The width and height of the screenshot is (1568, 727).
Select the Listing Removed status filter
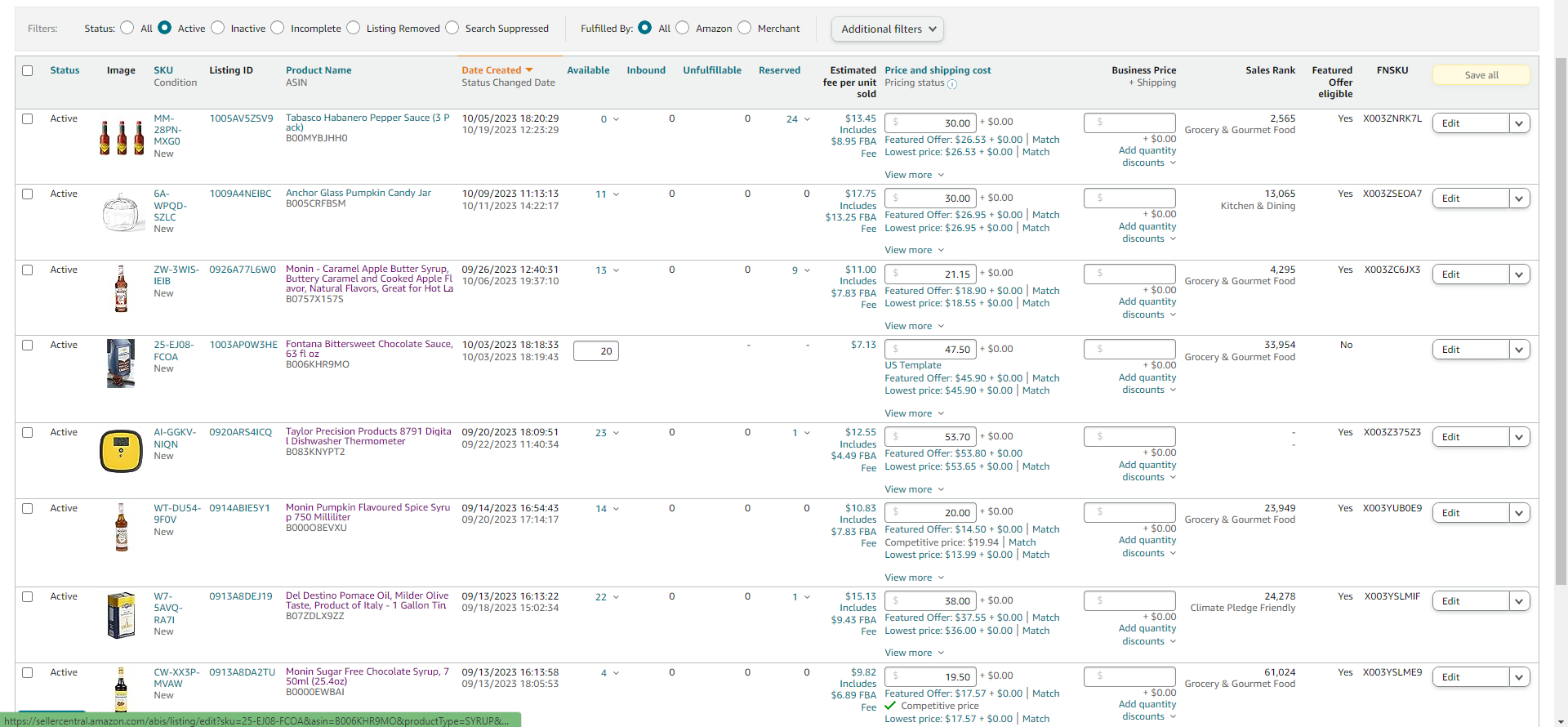[x=354, y=28]
